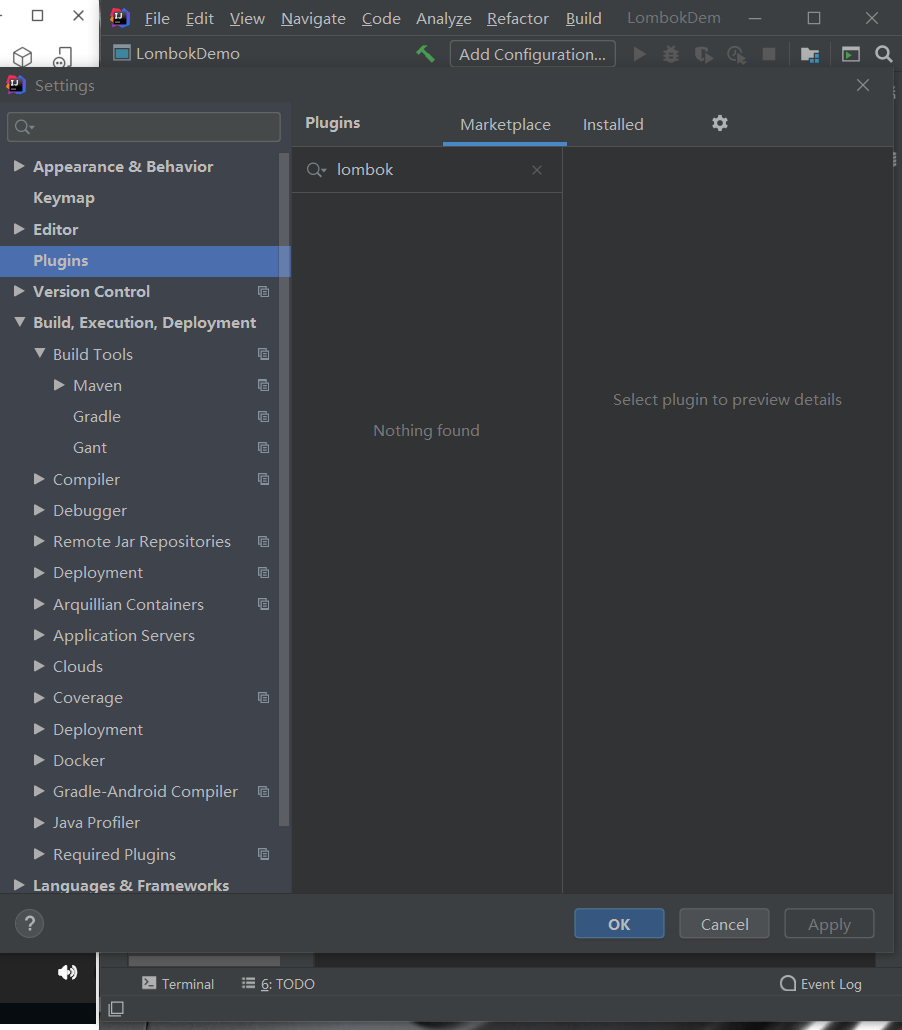Clear the lombok search with X icon
The width and height of the screenshot is (902, 1030).
537,170
